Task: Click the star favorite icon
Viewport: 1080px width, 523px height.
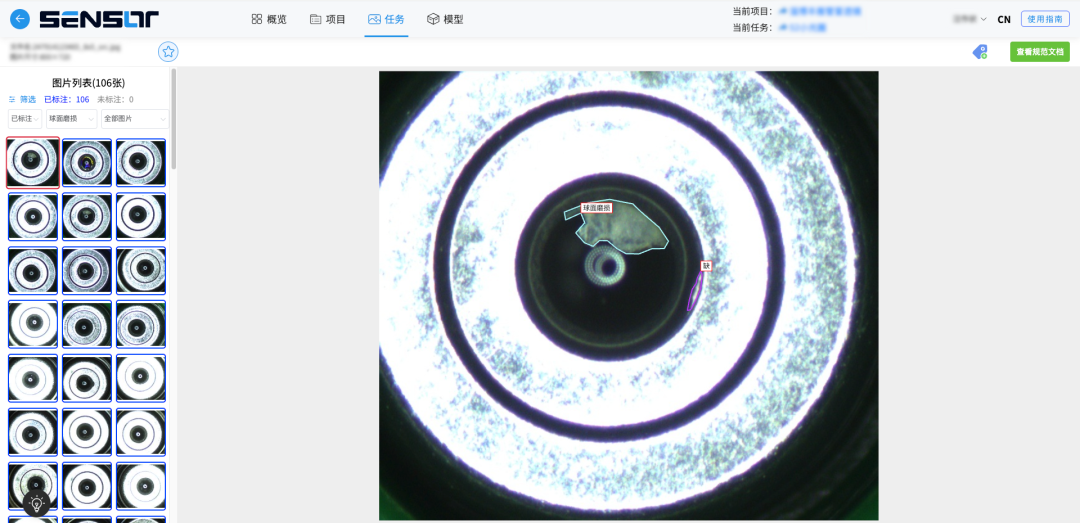Action: pos(168,52)
